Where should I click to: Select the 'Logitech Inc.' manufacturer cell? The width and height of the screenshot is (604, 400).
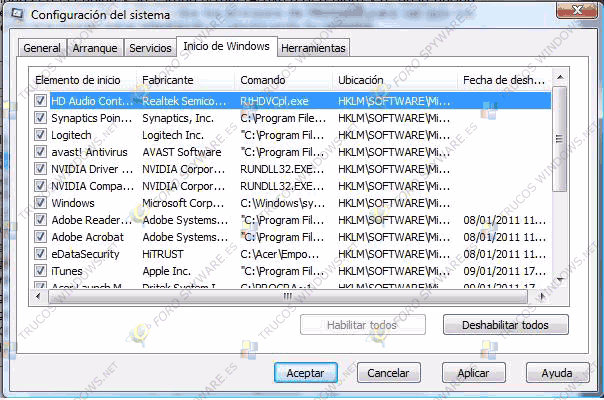tap(173, 135)
